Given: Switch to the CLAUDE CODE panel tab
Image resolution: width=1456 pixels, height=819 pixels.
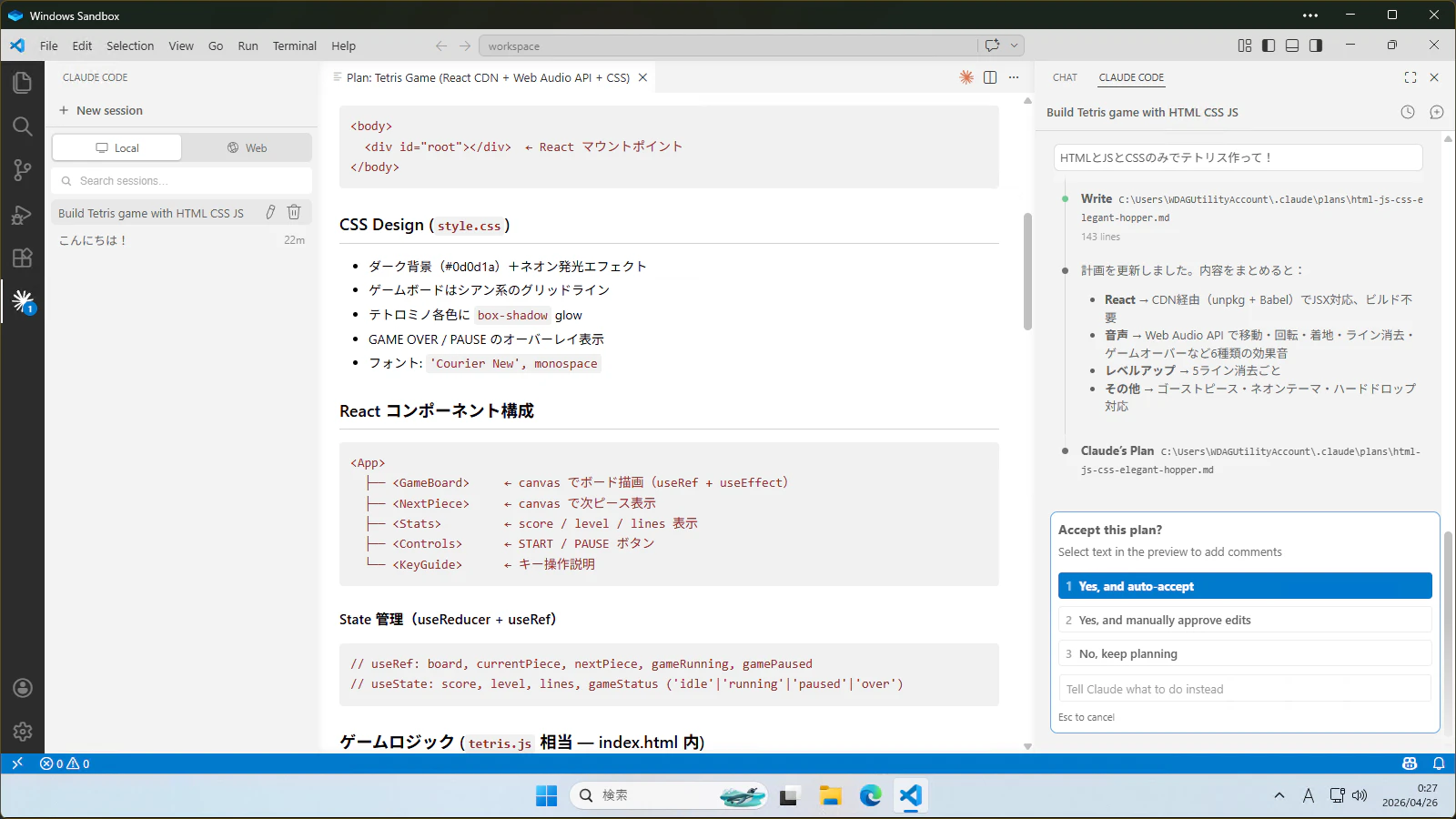Looking at the screenshot, I should coord(1131,77).
